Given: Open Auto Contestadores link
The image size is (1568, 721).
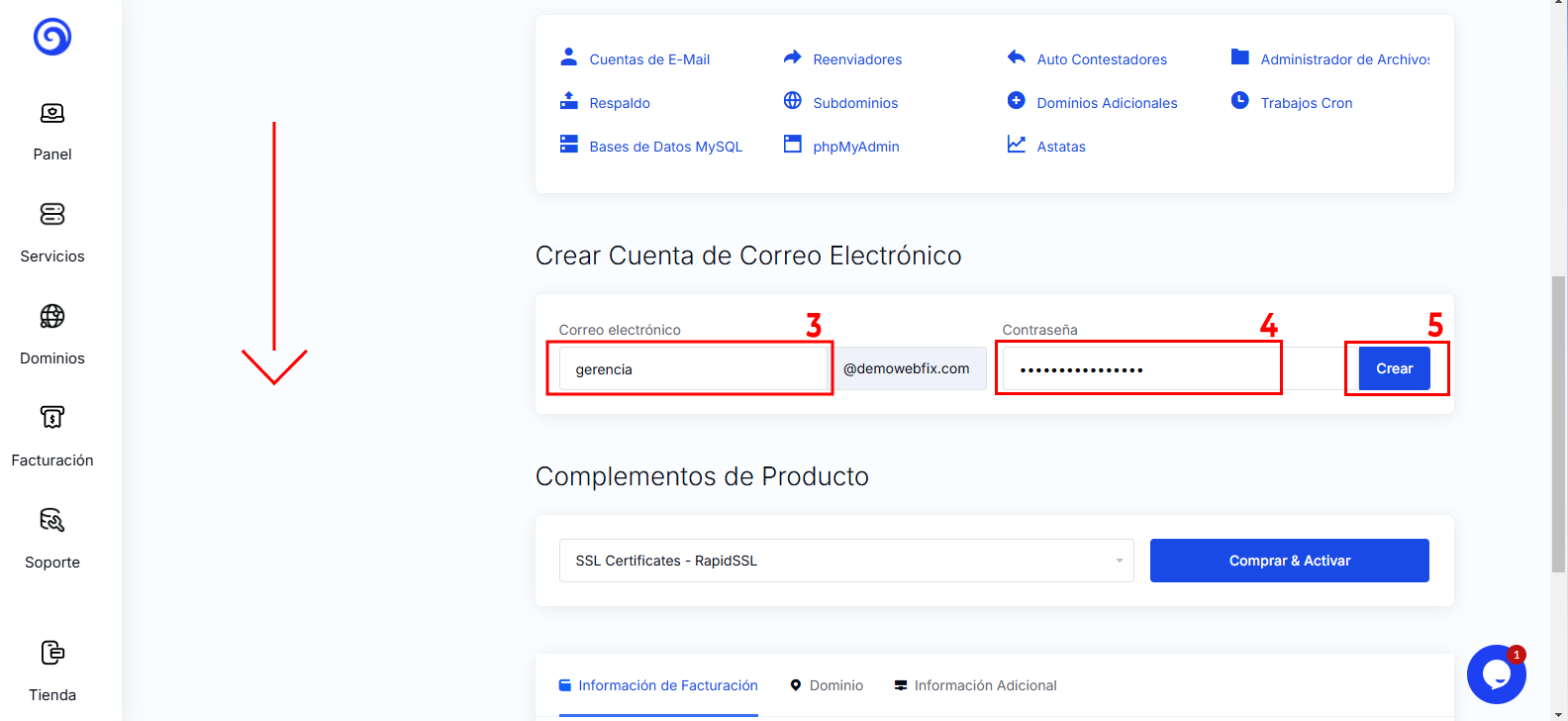Looking at the screenshot, I should coord(1102,59).
